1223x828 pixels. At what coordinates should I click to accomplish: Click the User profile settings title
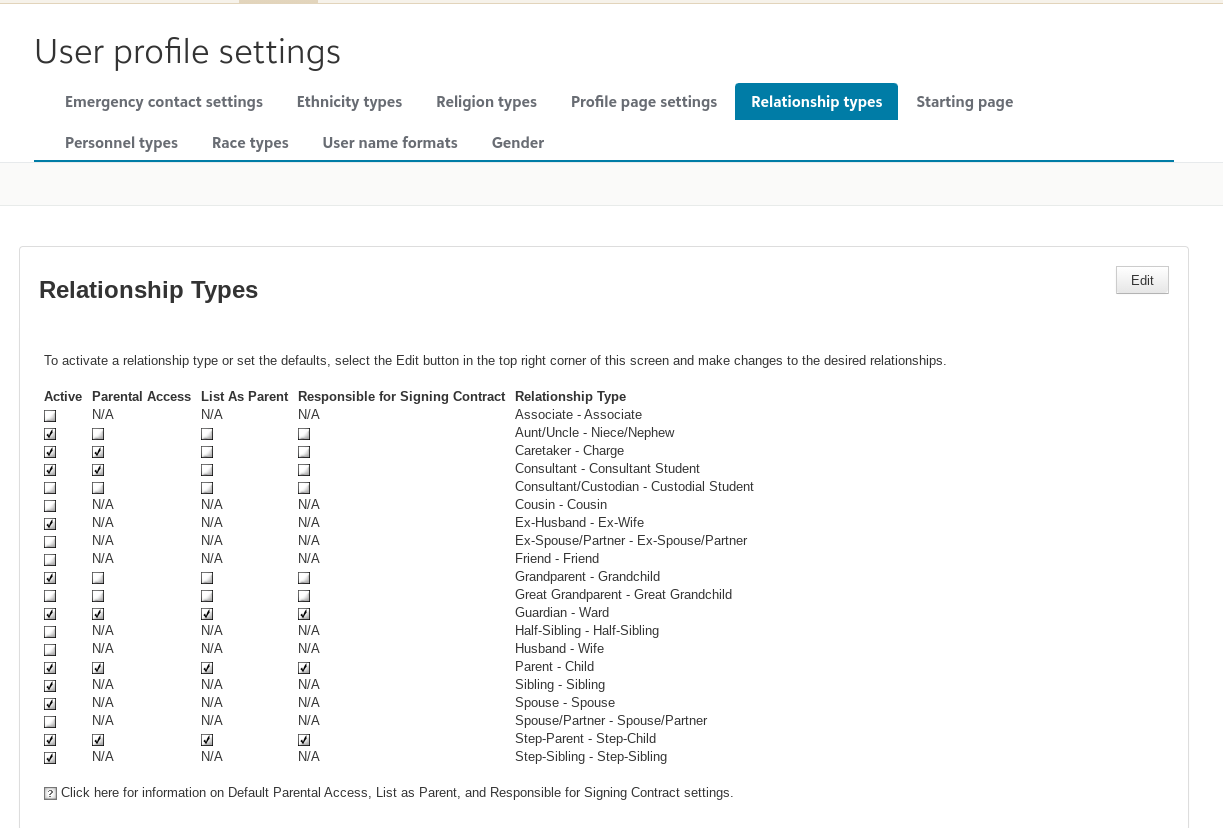pos(187,51)
